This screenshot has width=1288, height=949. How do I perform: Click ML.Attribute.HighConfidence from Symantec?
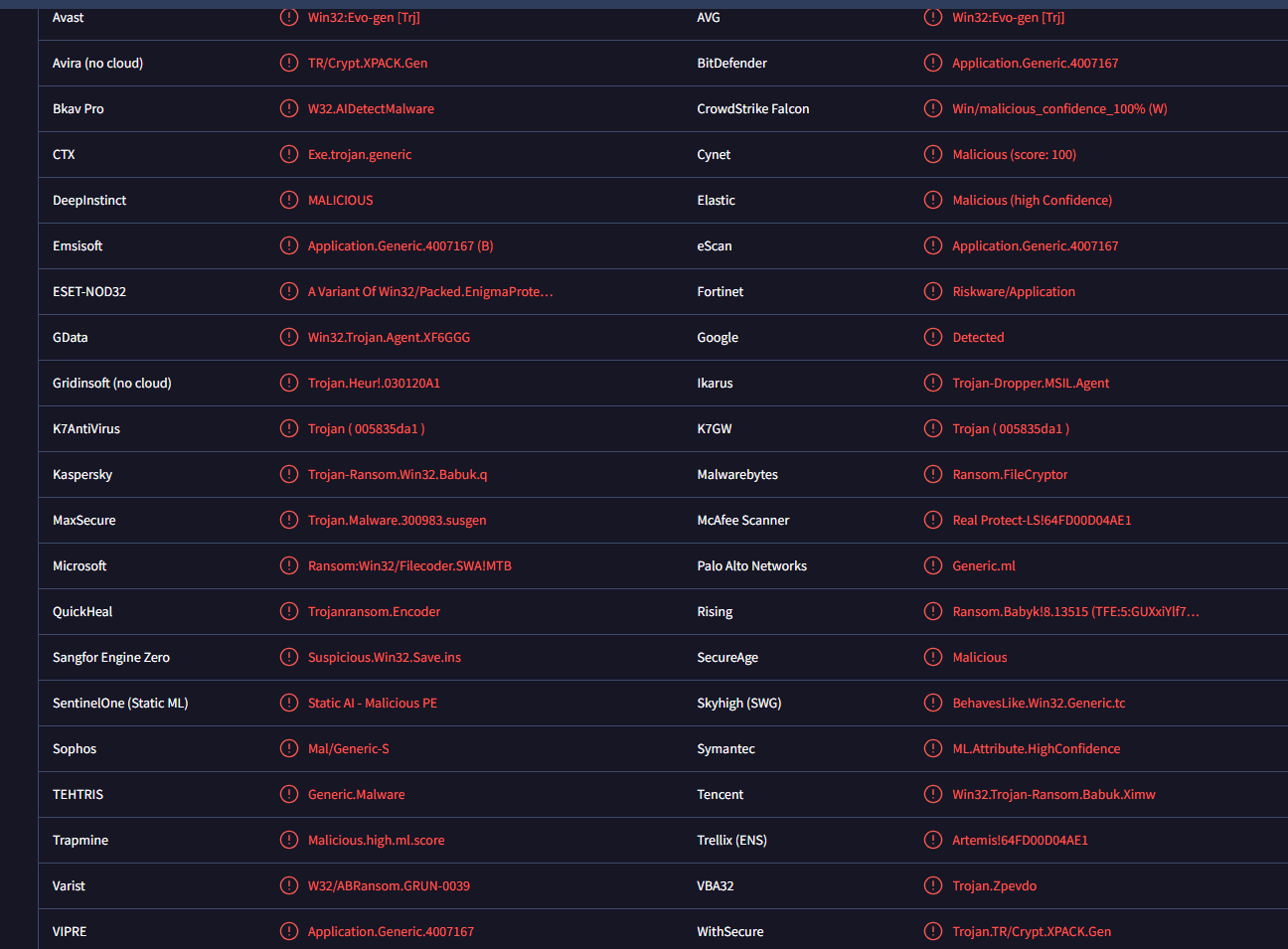coord(1037,748)
